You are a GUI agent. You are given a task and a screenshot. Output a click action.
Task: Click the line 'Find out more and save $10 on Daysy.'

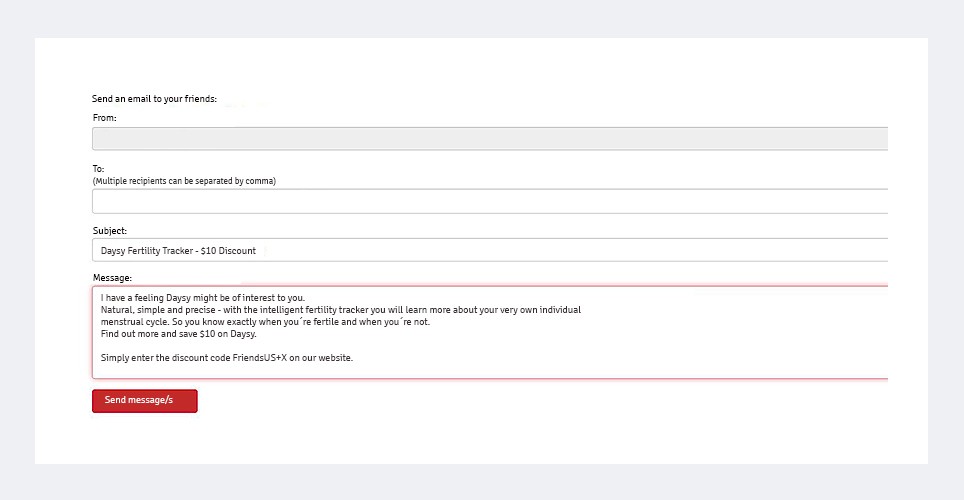[x=178, y=334]
